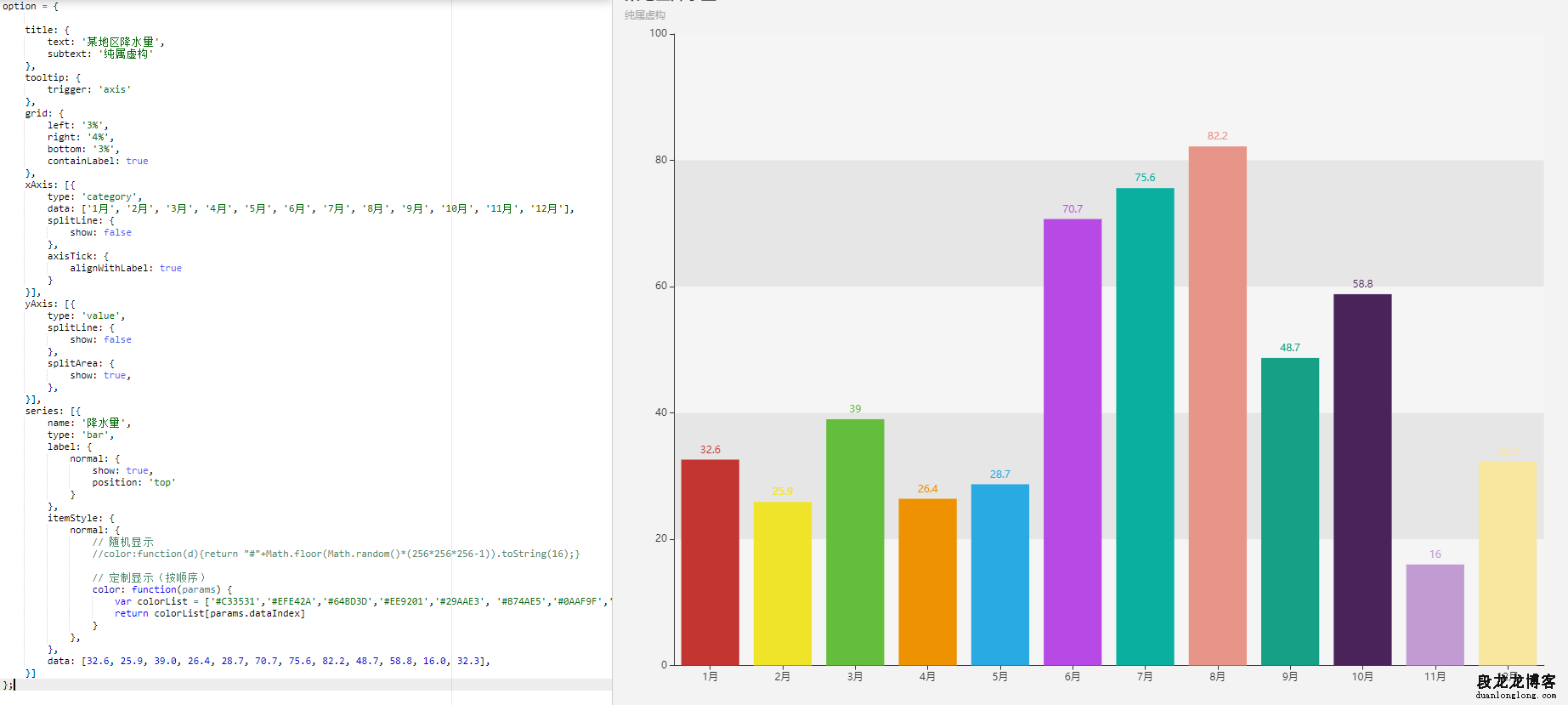Click the name: '降水量' code line
This screenshot has height=705, width=1568.
89,423
